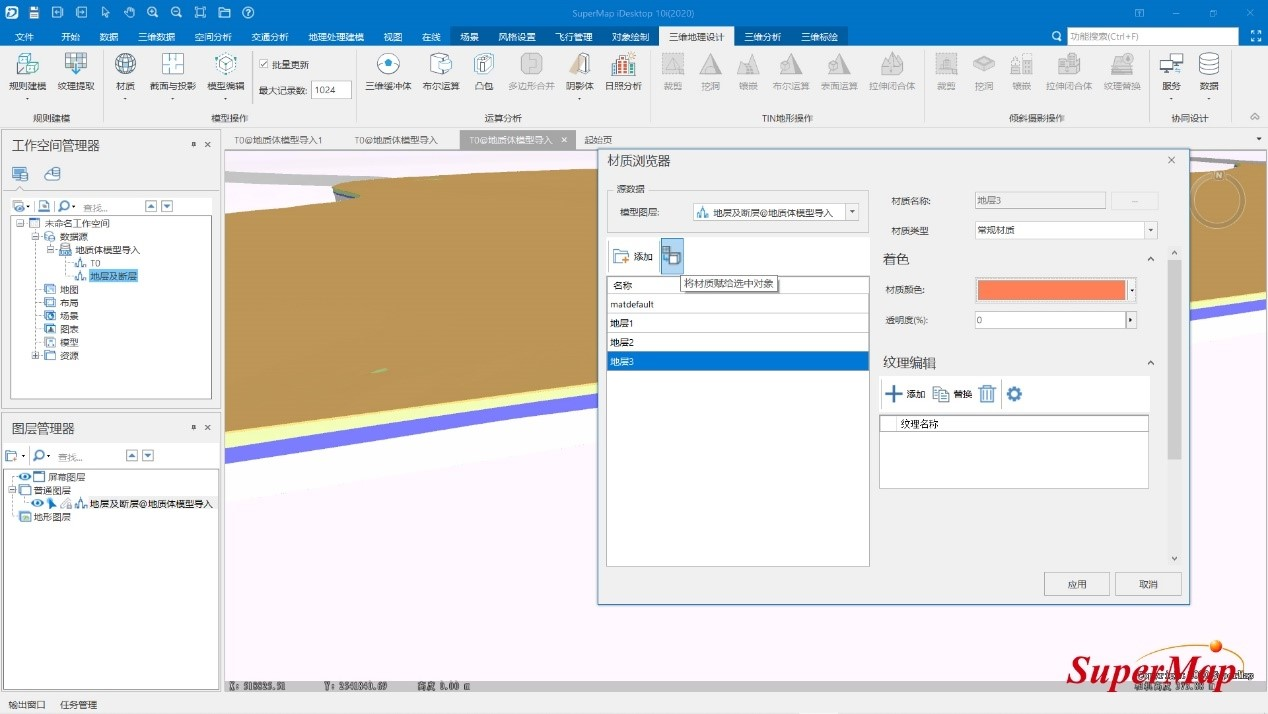This screenshot has height=714, width=1268.
Task: Collapse 普通图层 node
Action: point(12,490)
